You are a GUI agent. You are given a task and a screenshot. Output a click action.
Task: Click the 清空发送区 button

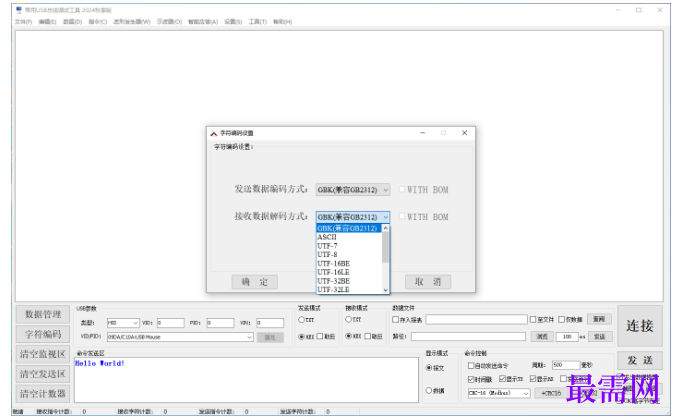click(x=43, y=374)
